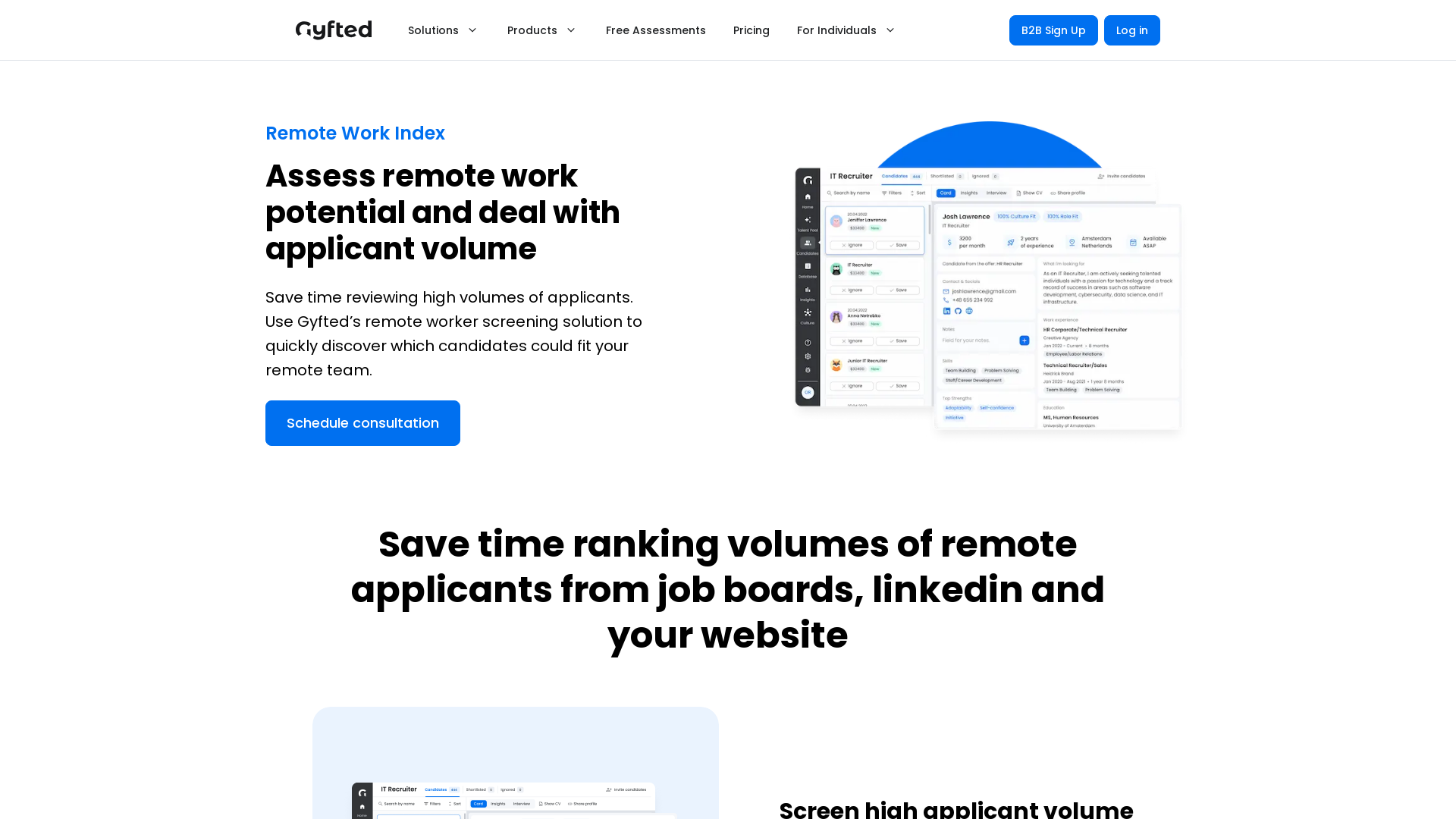
Task: Click the B2B Sign Up button
Action: coord(1053,30)
